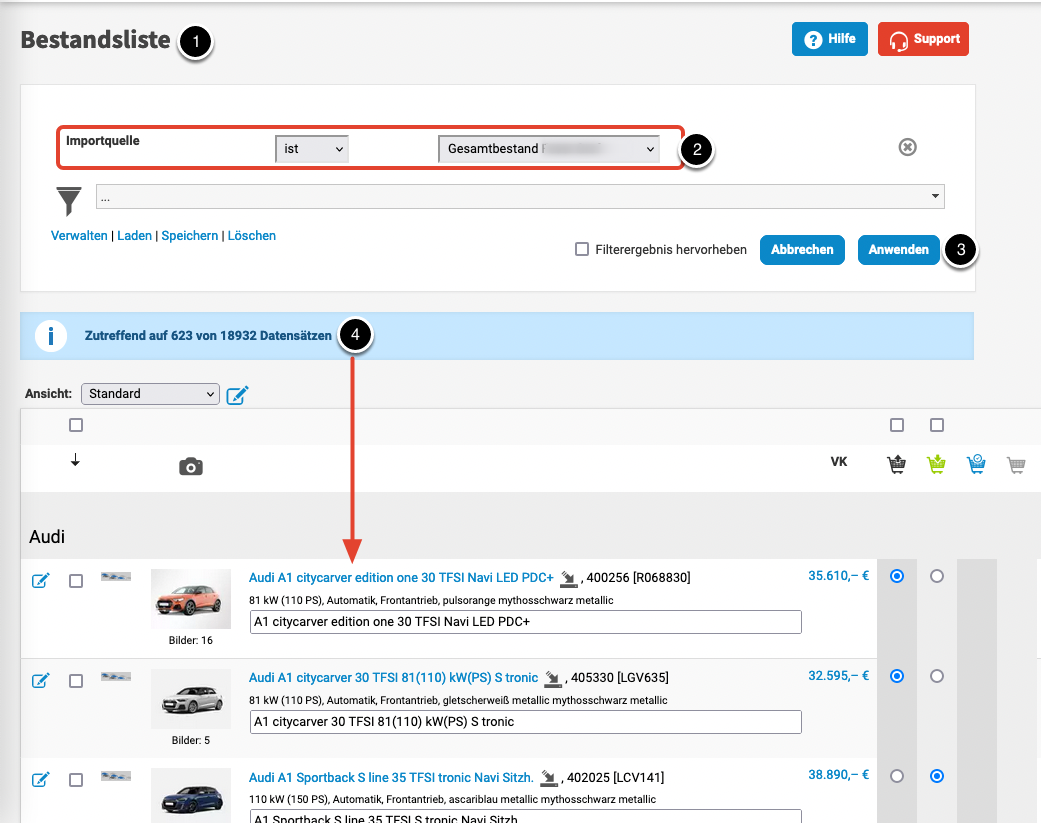This screenshot has width=1041, height=823.
Task: Open the 'ist' operator dropdown
Action: click(x=312, y=149)
